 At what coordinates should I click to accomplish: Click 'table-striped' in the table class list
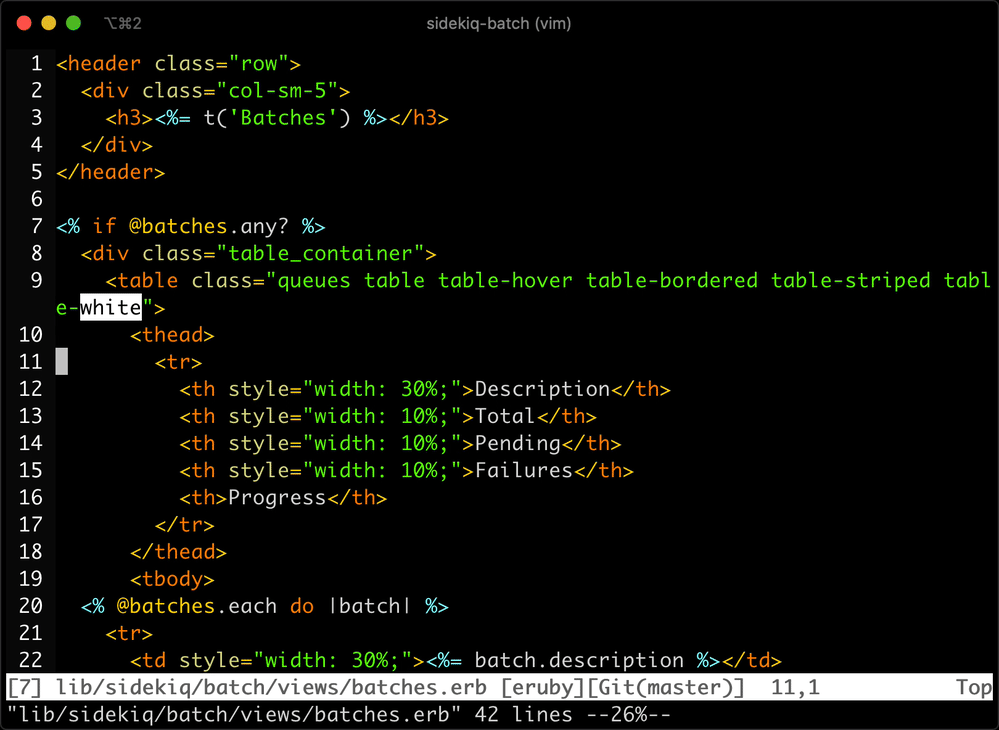click(851, 280)
